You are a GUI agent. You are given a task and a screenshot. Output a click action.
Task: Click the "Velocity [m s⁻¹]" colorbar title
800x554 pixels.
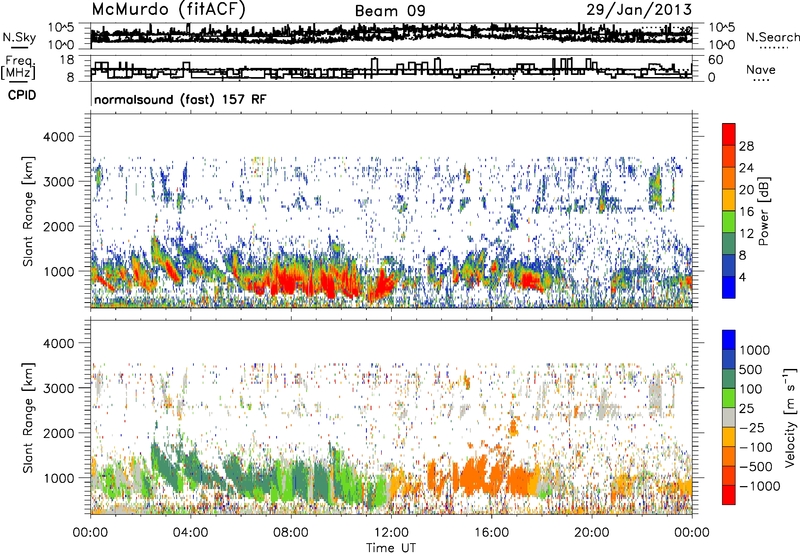click(790, 417)
